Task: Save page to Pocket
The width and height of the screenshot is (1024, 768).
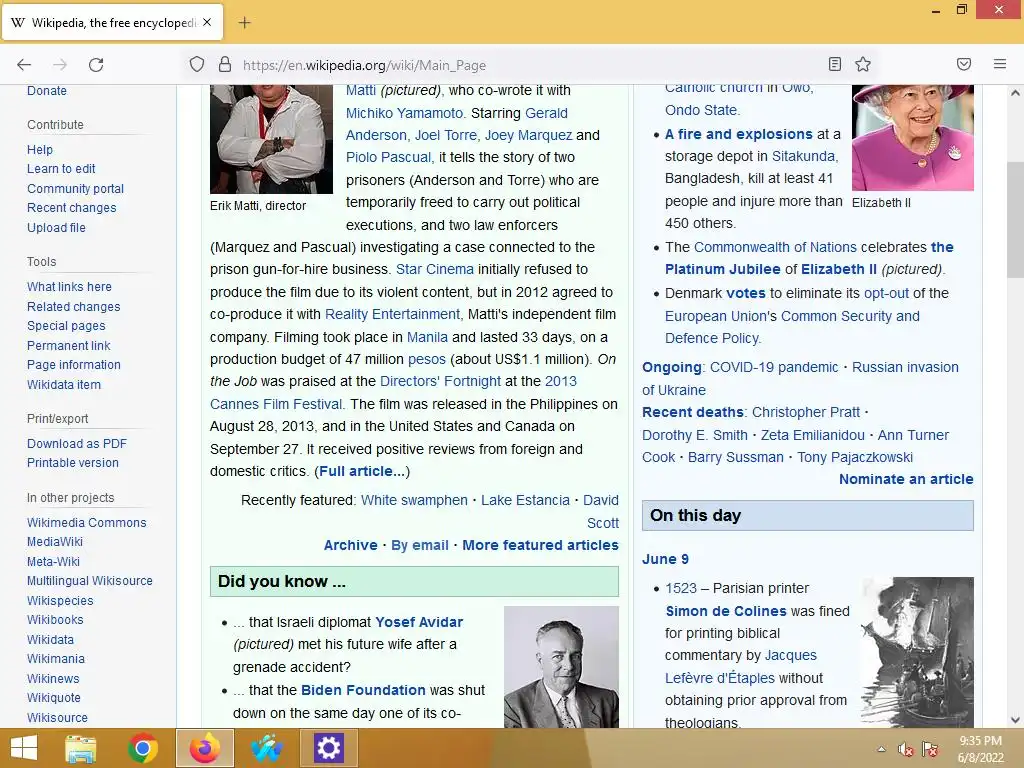Action: pos(964,64)
